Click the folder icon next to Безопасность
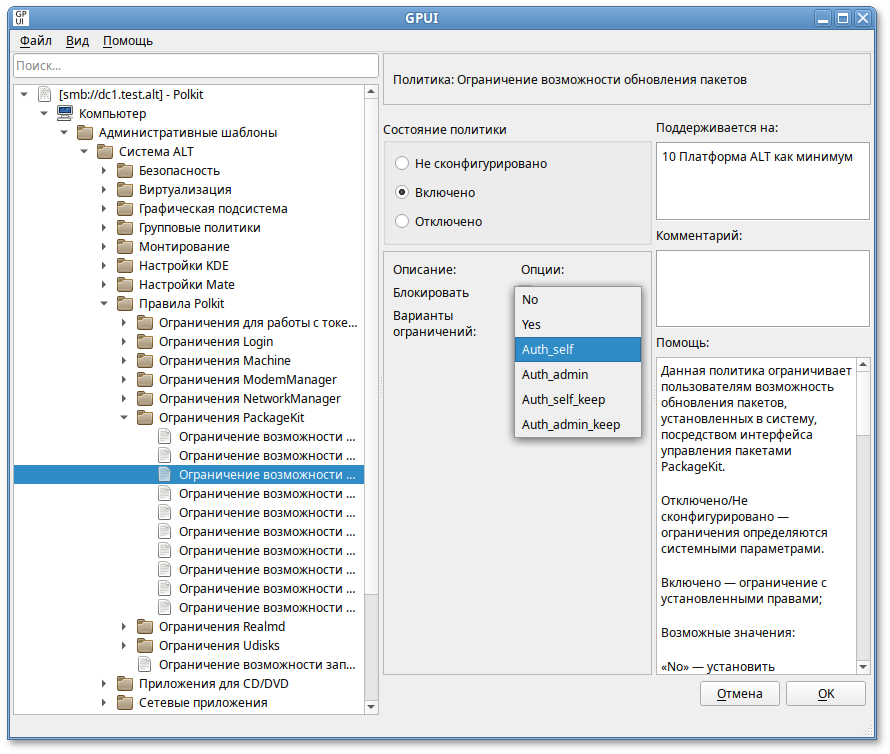 click(124, 171)
